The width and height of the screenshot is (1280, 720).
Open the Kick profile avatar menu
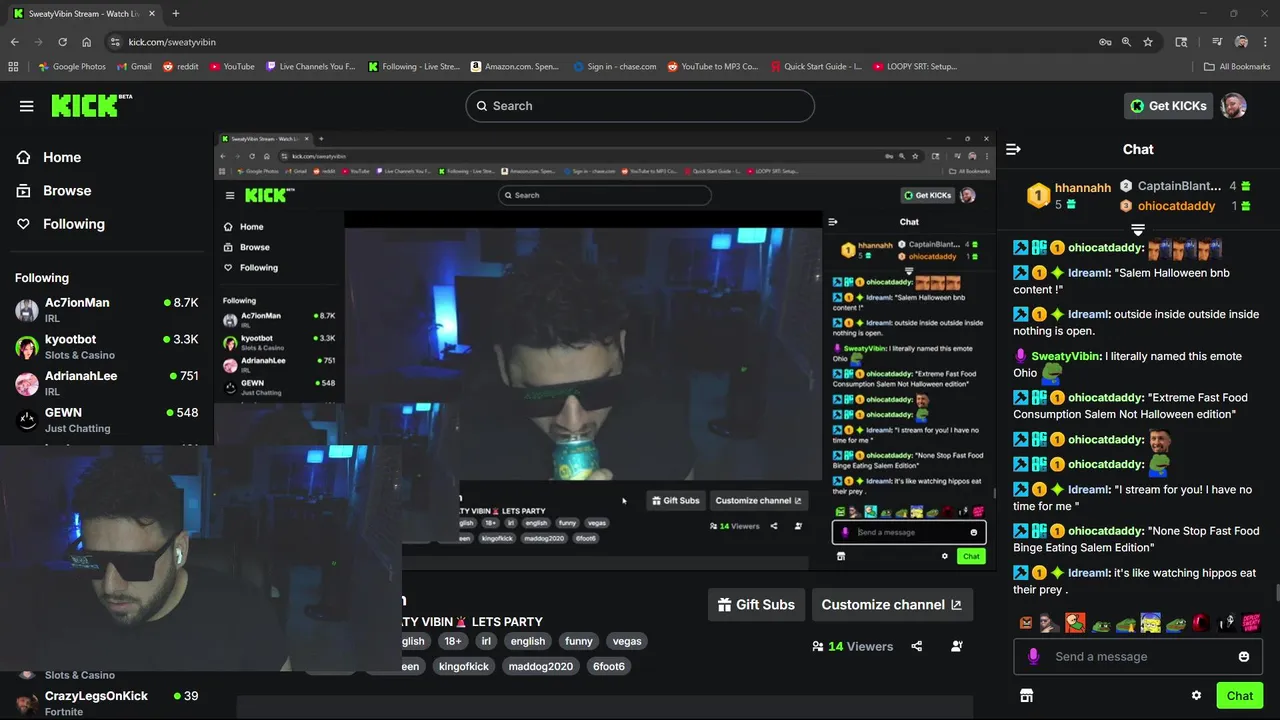(x=1234, y=106)
